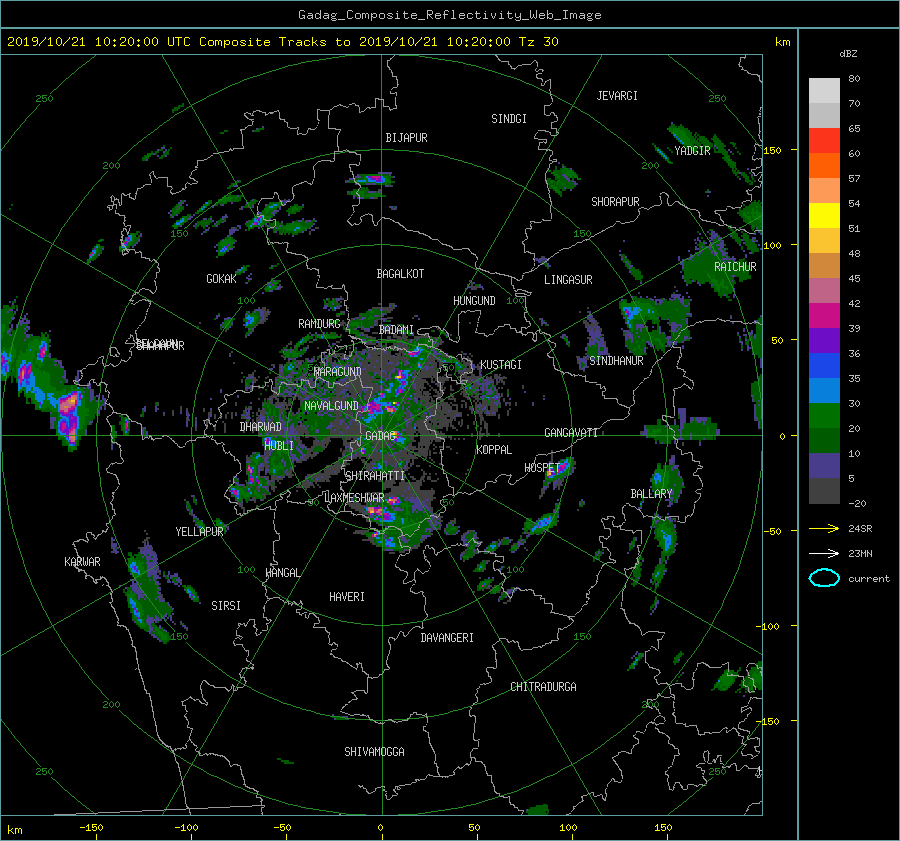Click the BIJAPUR city label
Image resolution: width=900 pixels, height=841 pixels.
(406, 138)
